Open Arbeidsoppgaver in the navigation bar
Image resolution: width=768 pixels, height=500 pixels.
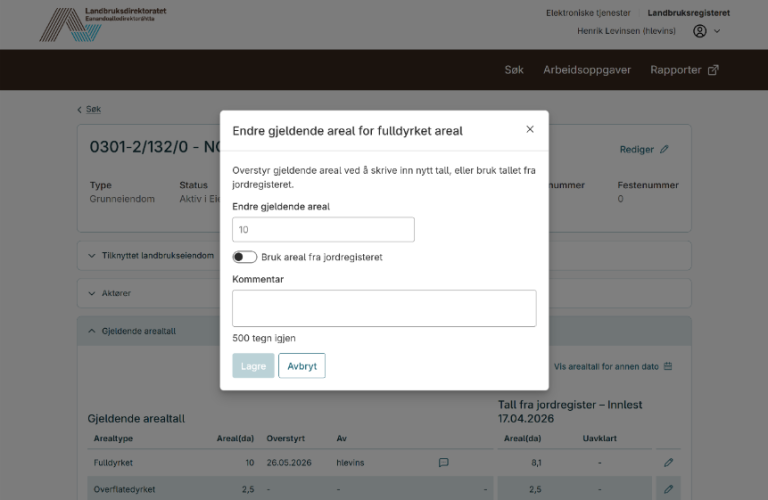(587, 70)
